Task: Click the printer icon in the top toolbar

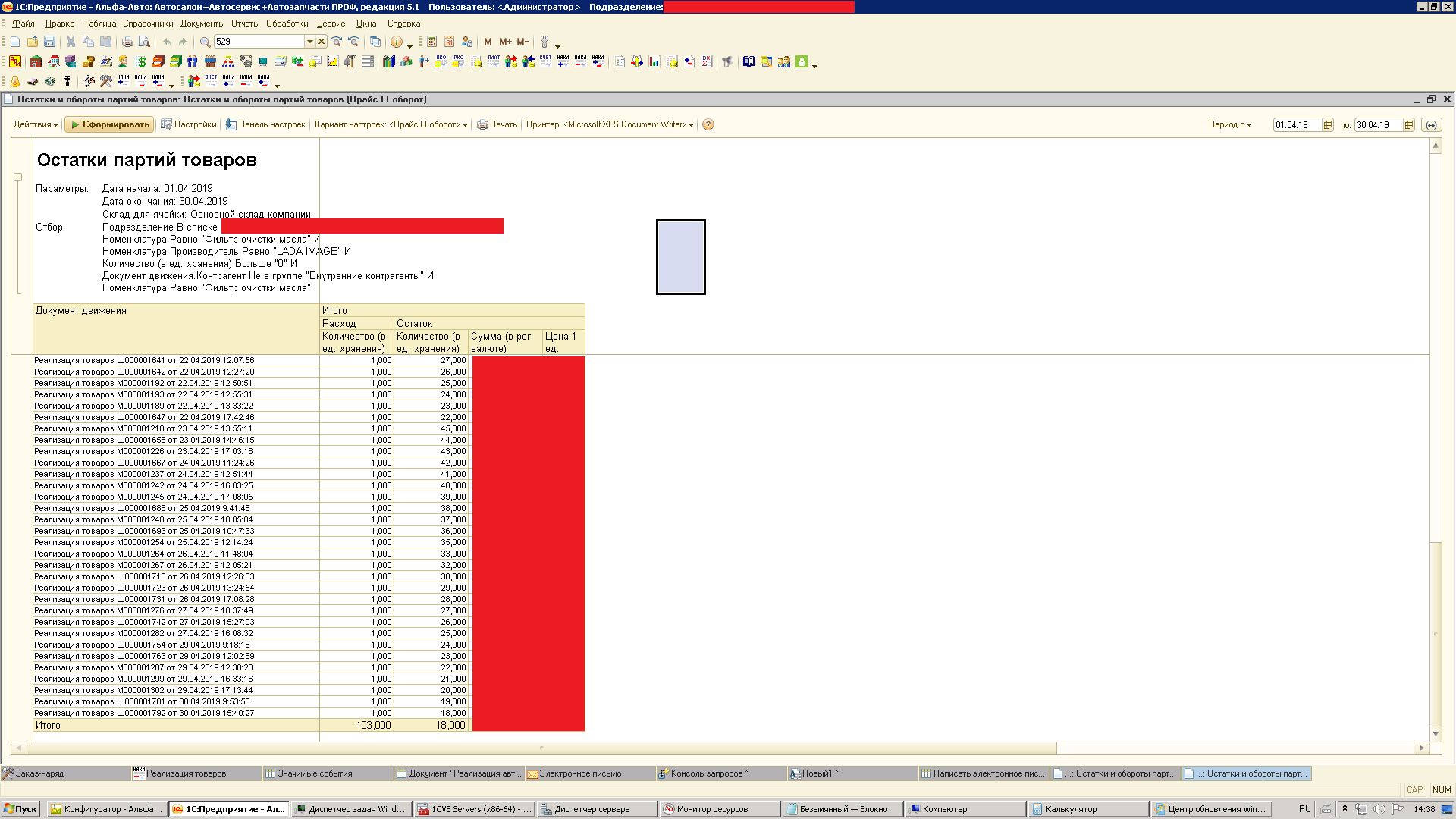Action: click(127, 42)
